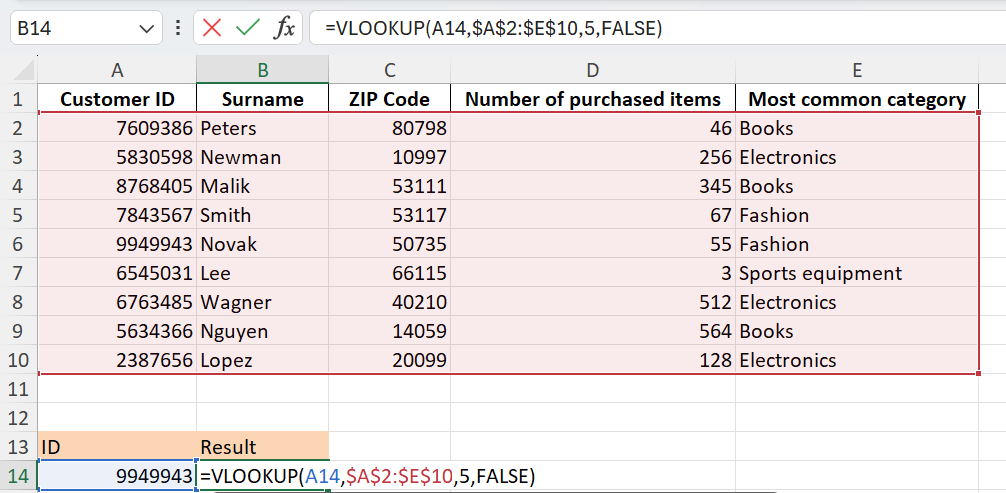The image size is (1006, 493).
Task: Select Books category cell in Peters row
Action: pos(857,128)
